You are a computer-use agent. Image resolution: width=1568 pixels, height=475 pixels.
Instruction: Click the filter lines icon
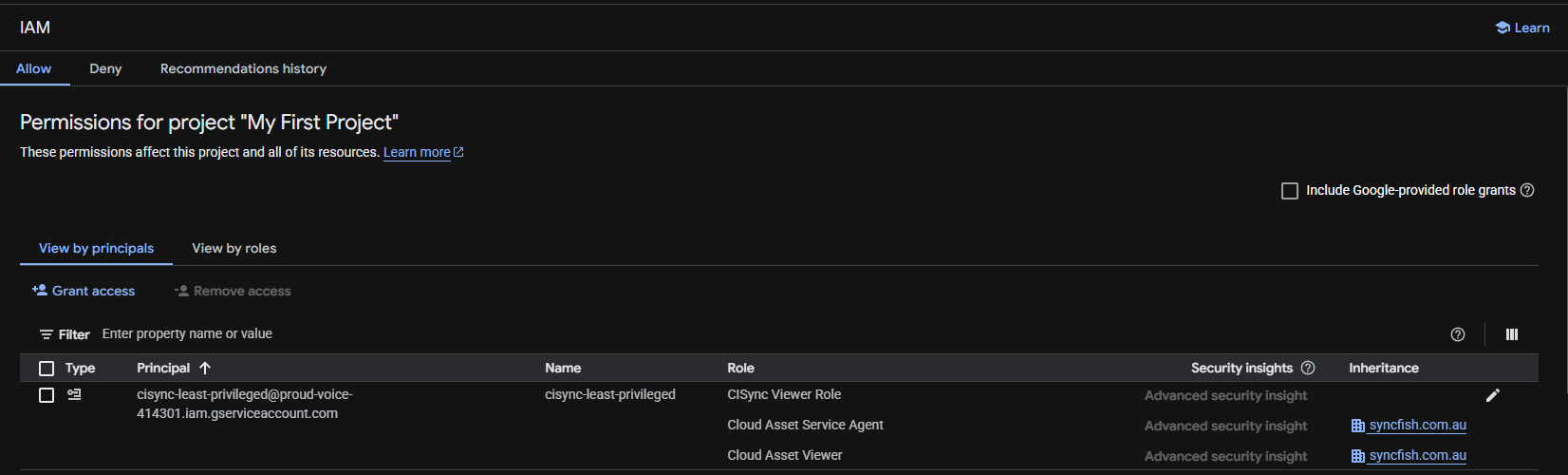[46, 334]
